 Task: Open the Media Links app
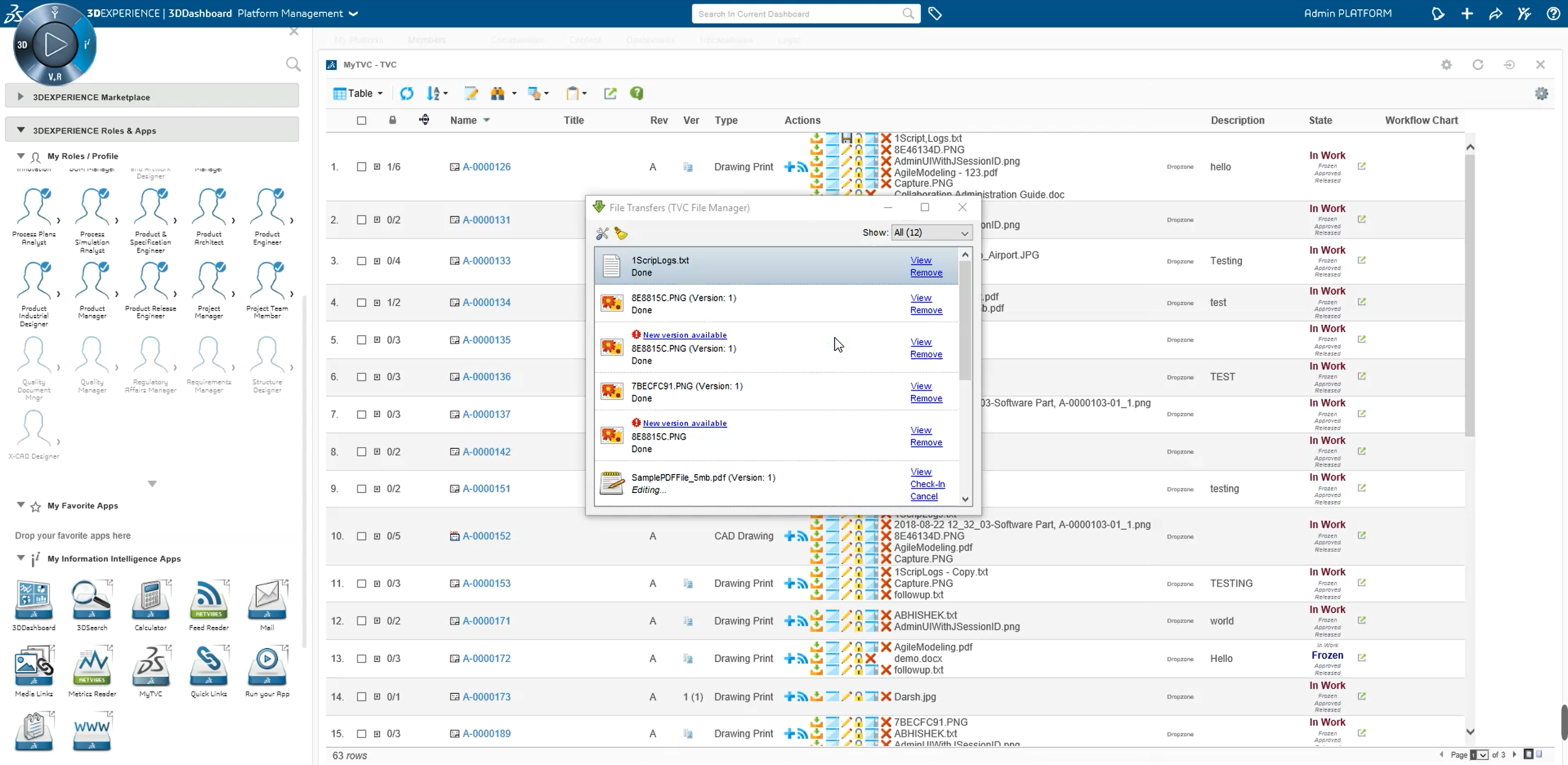coord(34,666)
